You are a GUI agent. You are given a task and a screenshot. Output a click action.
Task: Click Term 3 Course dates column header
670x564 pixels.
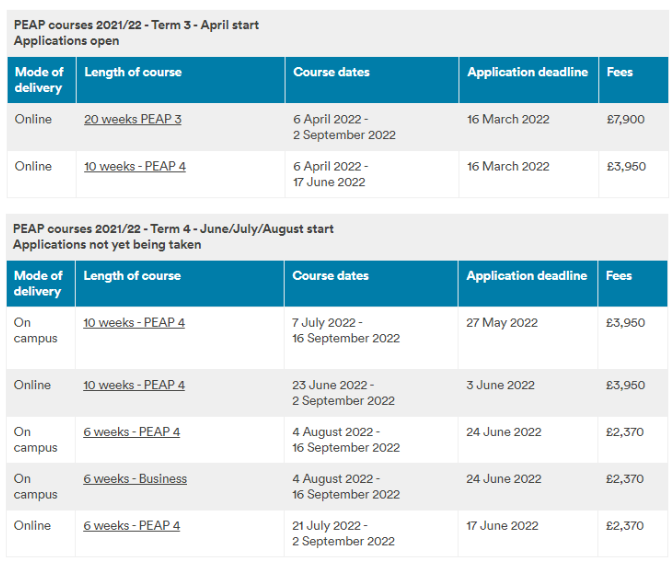click(x=331, y=72)
